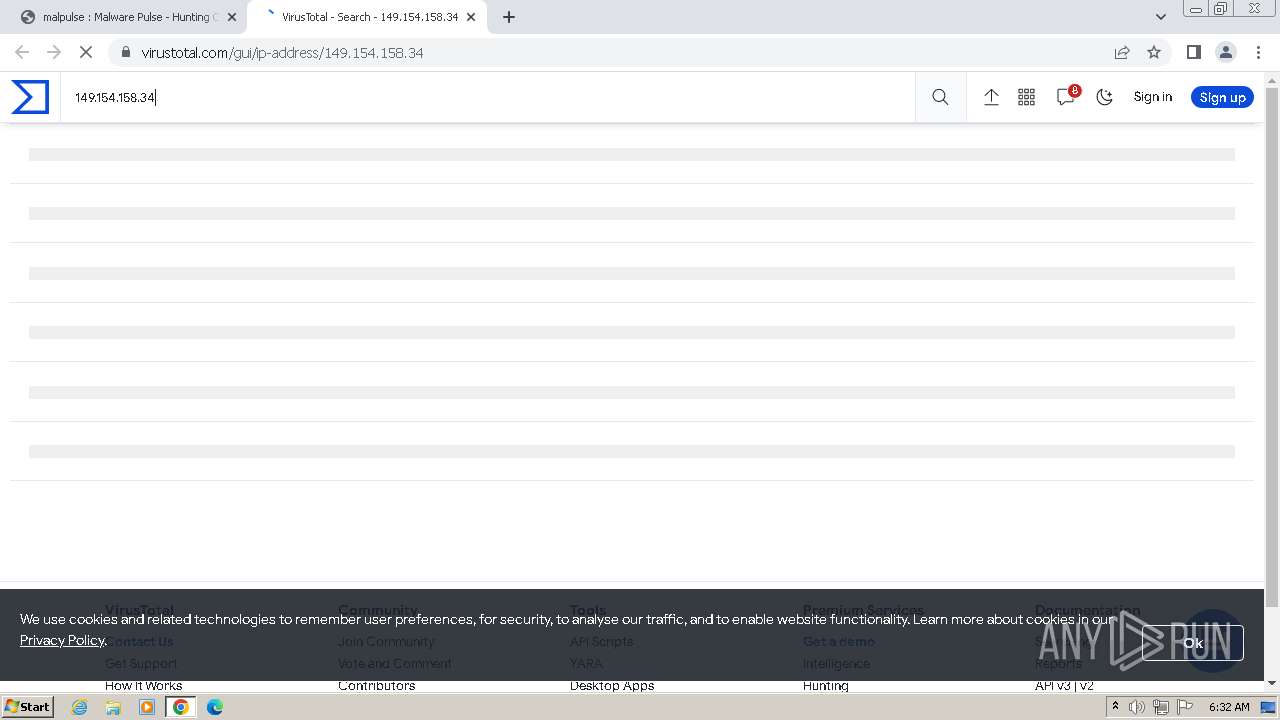Open the Windows Start menu
The width and height of the screenshot is (1280, 720).
pyautogui.click(x=27, y=707)
